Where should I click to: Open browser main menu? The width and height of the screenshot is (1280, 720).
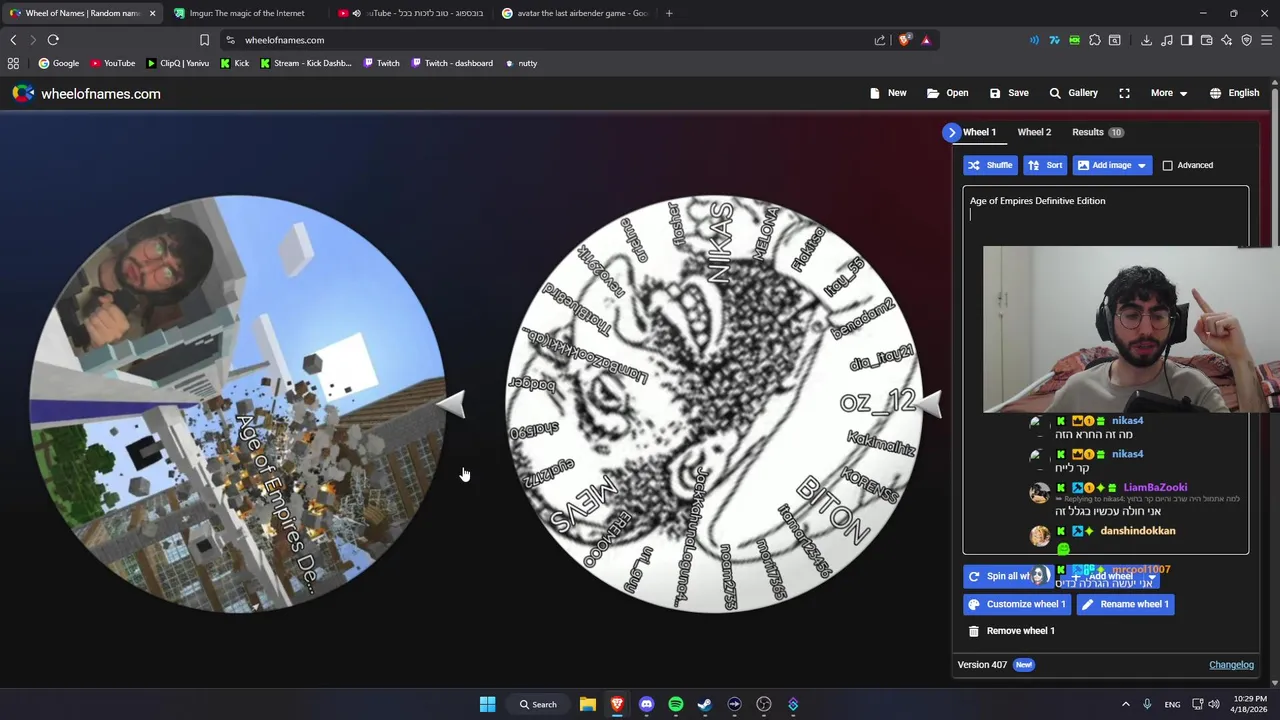pyautogui.click(x=1266, y=40)
